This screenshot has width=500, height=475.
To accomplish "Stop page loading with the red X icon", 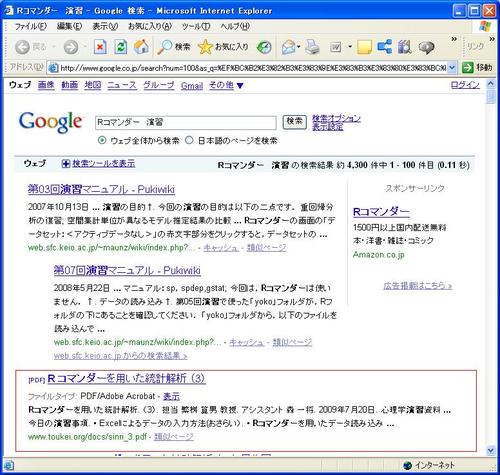I will coord(100,47).
